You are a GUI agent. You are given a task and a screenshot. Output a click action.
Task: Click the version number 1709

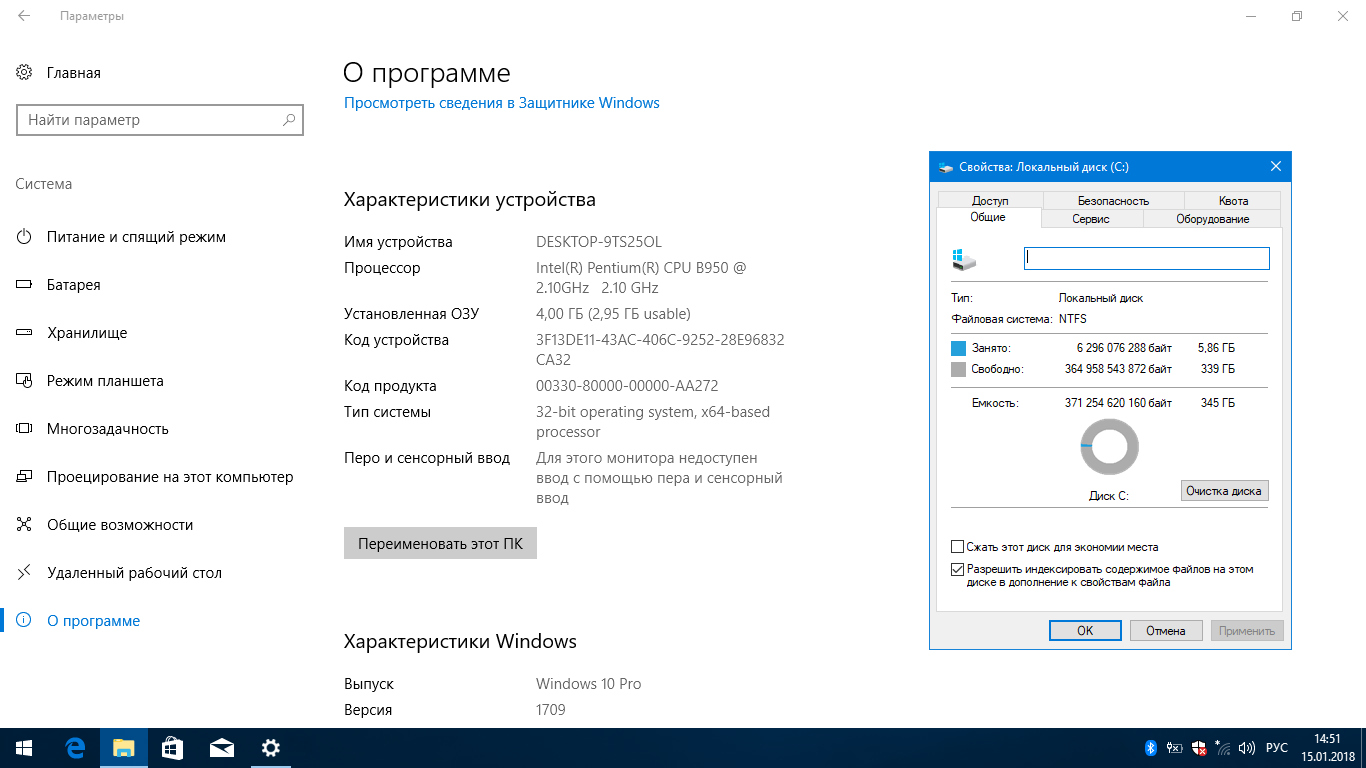pyautogui.click(x=551, y=710)
